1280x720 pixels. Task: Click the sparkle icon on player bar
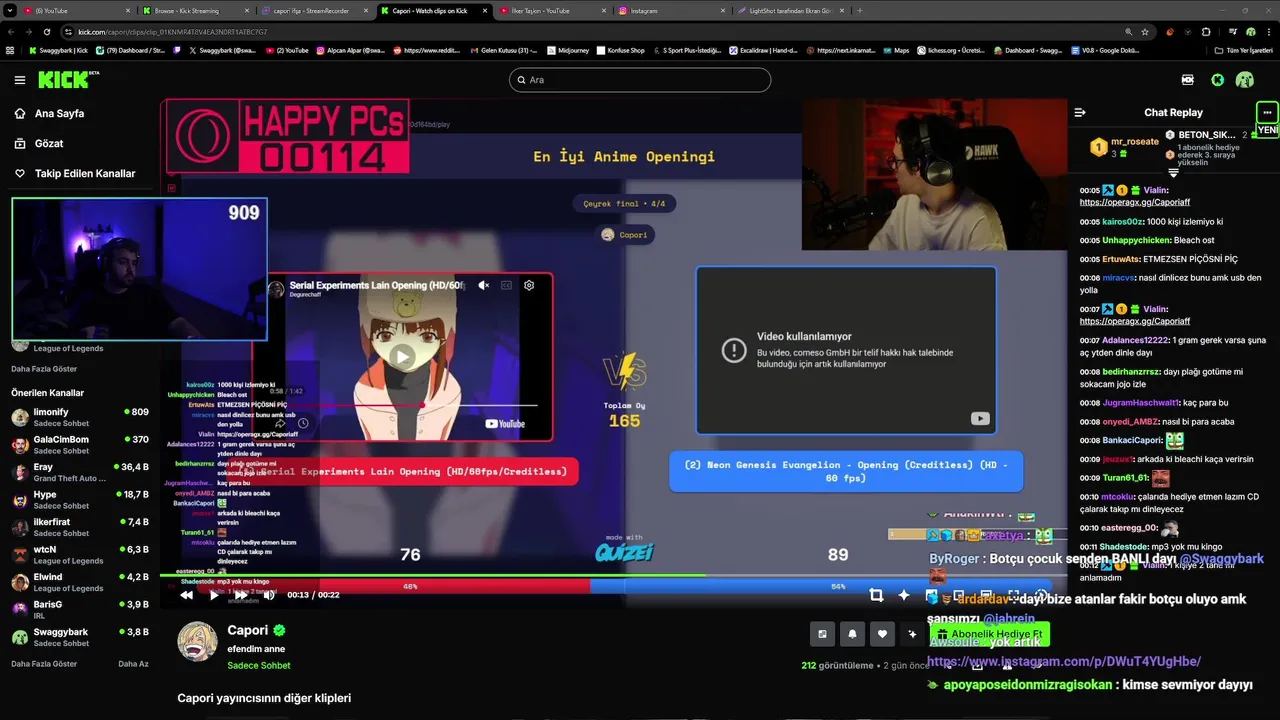[904, 595]
